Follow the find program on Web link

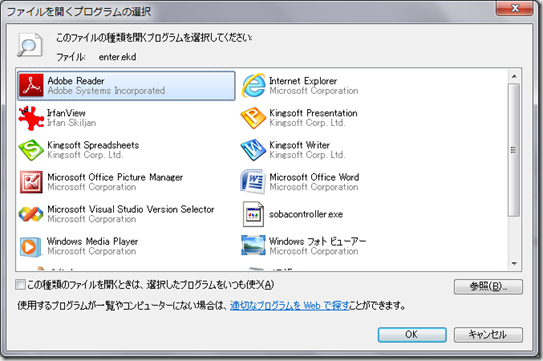(290, 306)
